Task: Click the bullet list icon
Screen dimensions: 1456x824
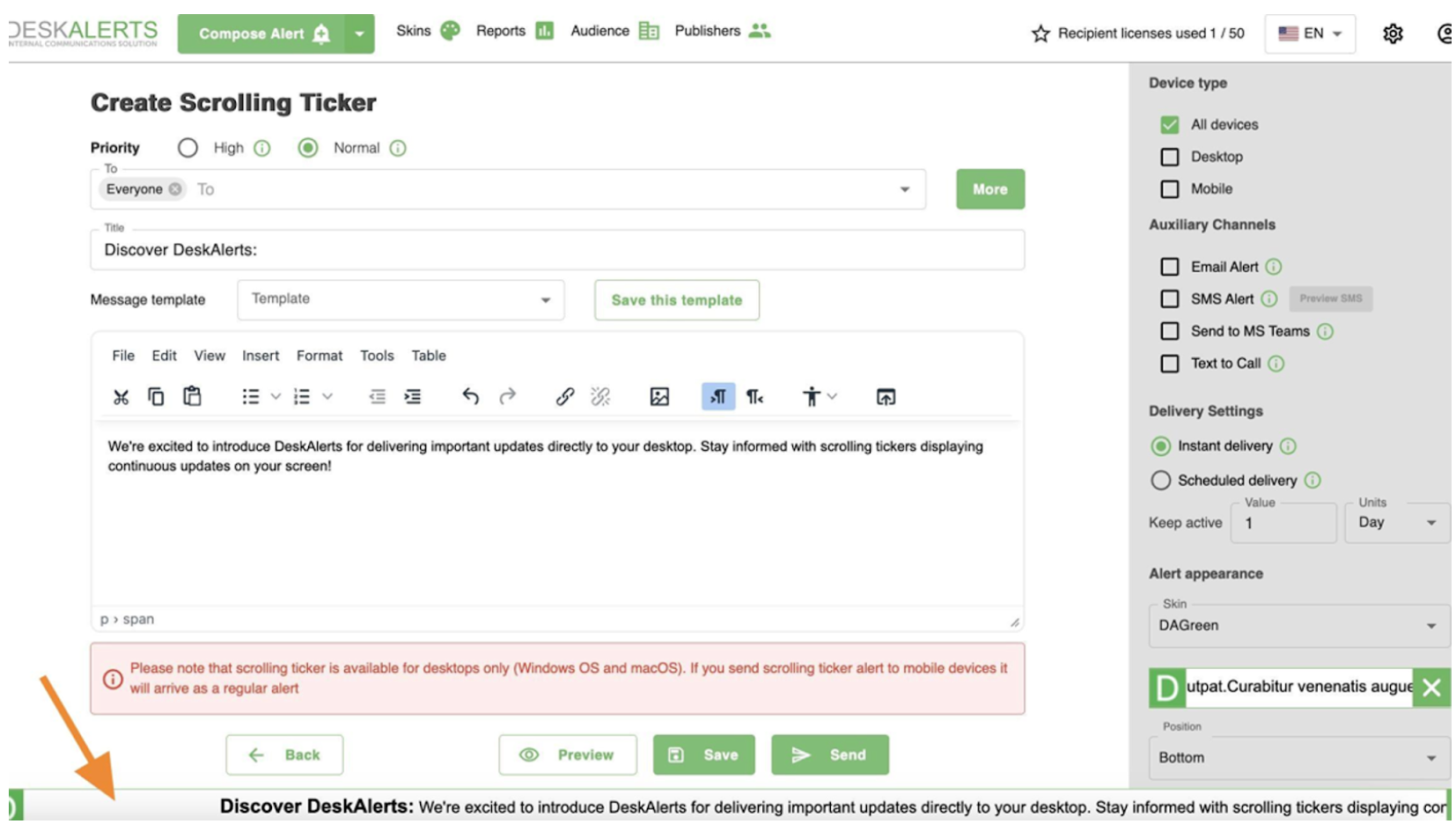Action: (251, 397)
